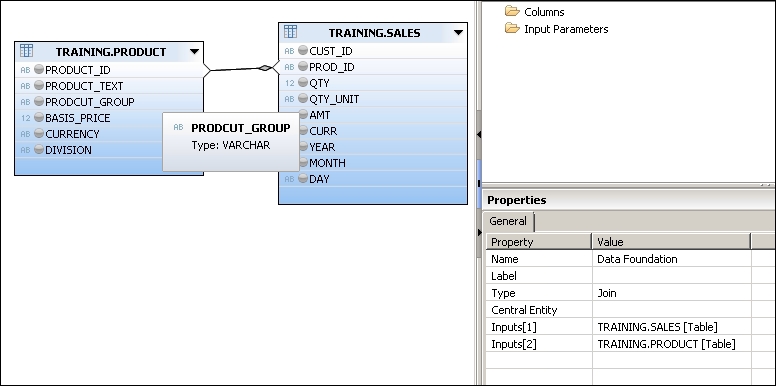Click the gray circle beside PRODUCT_ID
776x386 pixels.
pyautogui.click(x=39, y=70)
